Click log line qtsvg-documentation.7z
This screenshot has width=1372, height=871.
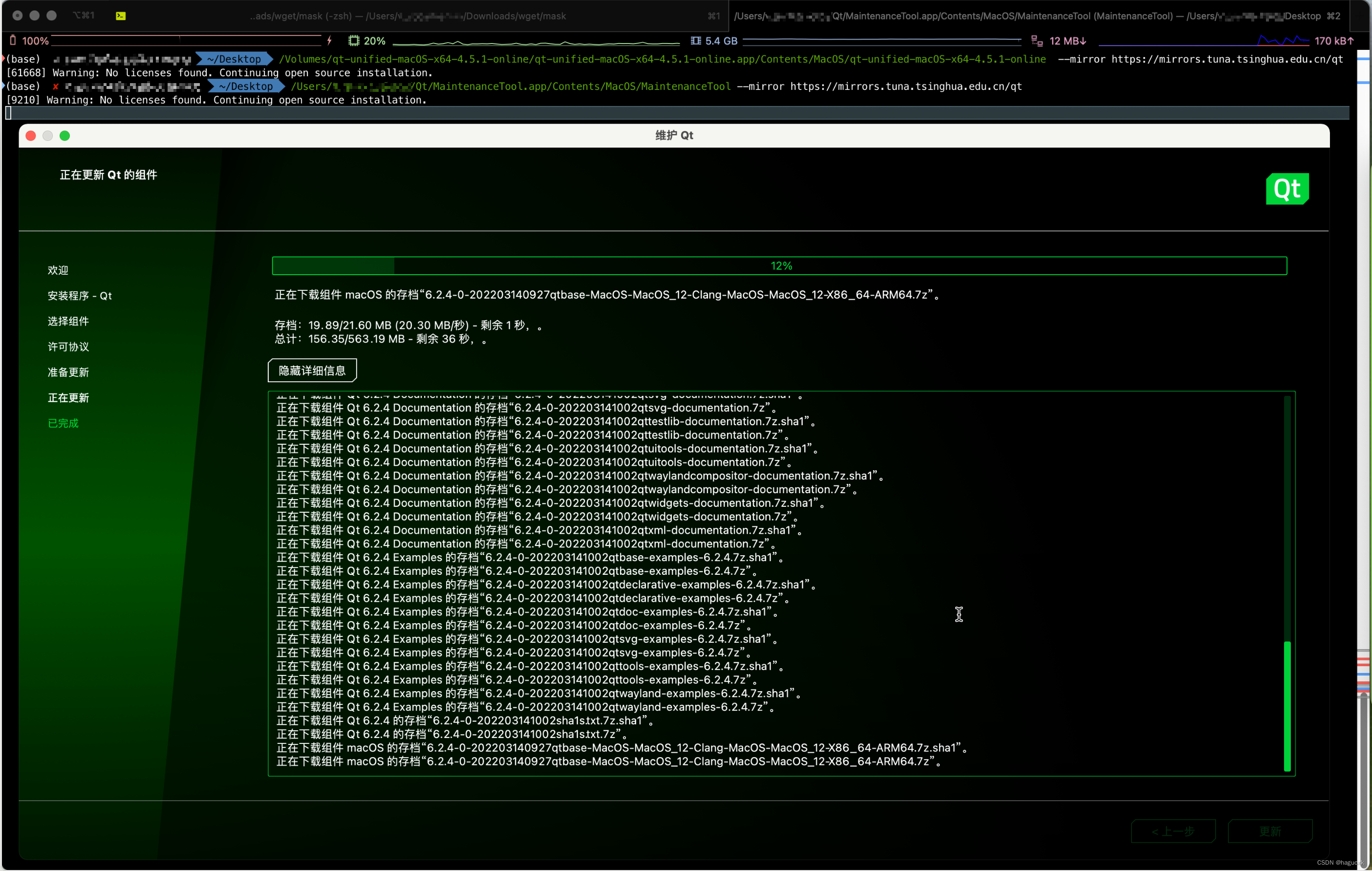pyautogui.click(x=526, y=408)
